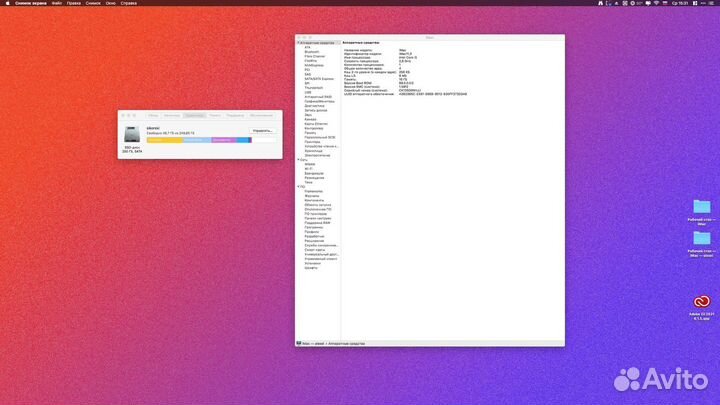This screenshot has width=720, height=405.
Task: Select Карта Ethernet in the sidebar
Action: [x=316, y=124]
